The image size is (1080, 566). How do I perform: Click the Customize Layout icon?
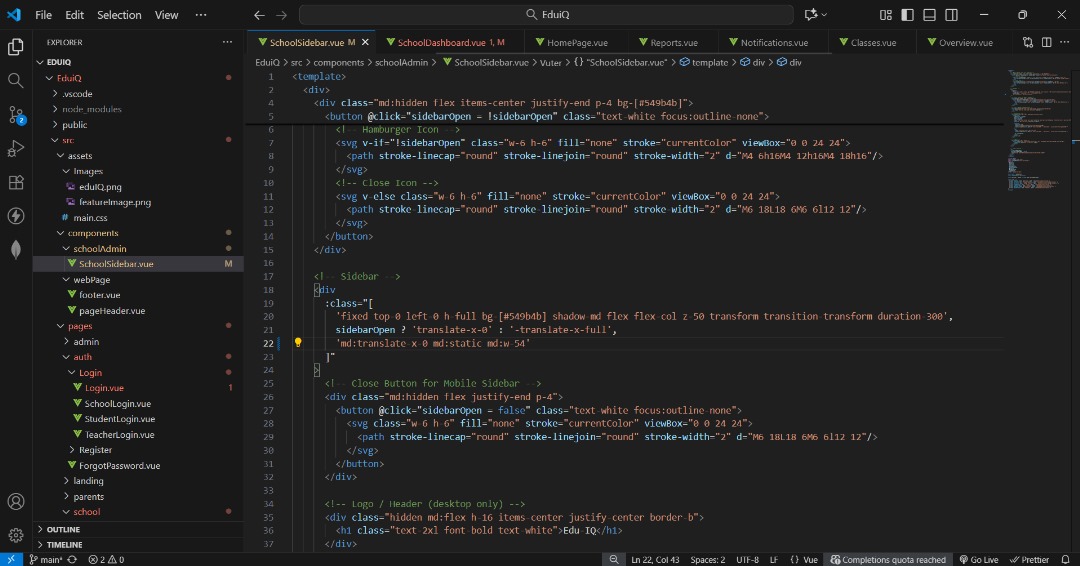pos(886,14)
